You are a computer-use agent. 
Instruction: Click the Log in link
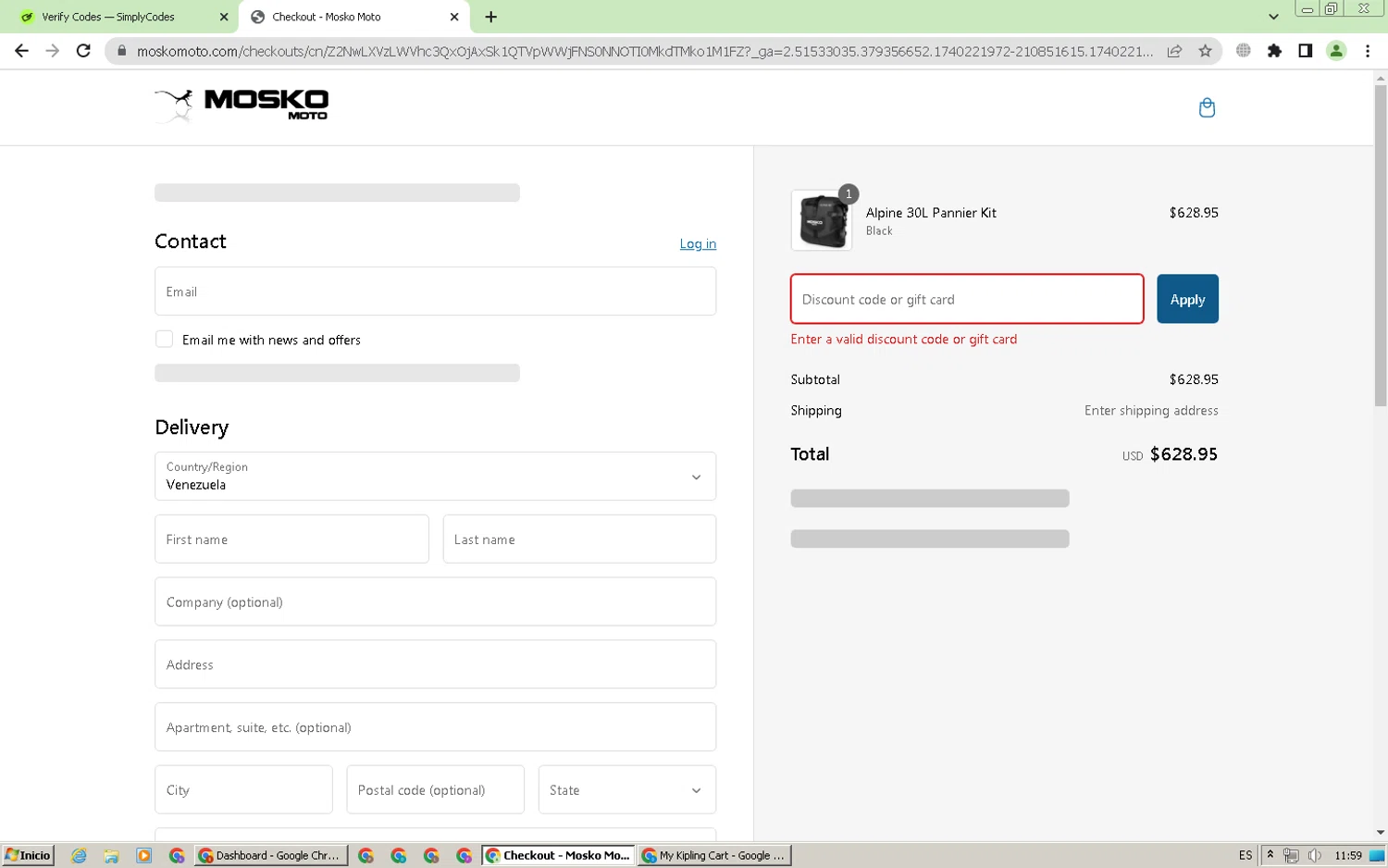(x=698, y=243)
